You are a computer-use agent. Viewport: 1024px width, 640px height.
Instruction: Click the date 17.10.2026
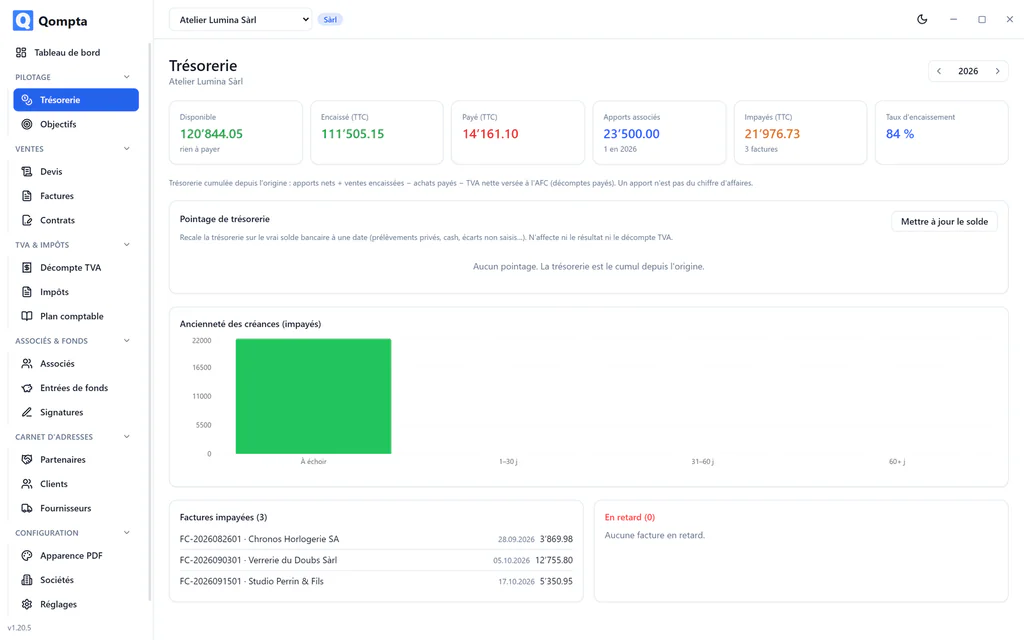click(517, 581)
